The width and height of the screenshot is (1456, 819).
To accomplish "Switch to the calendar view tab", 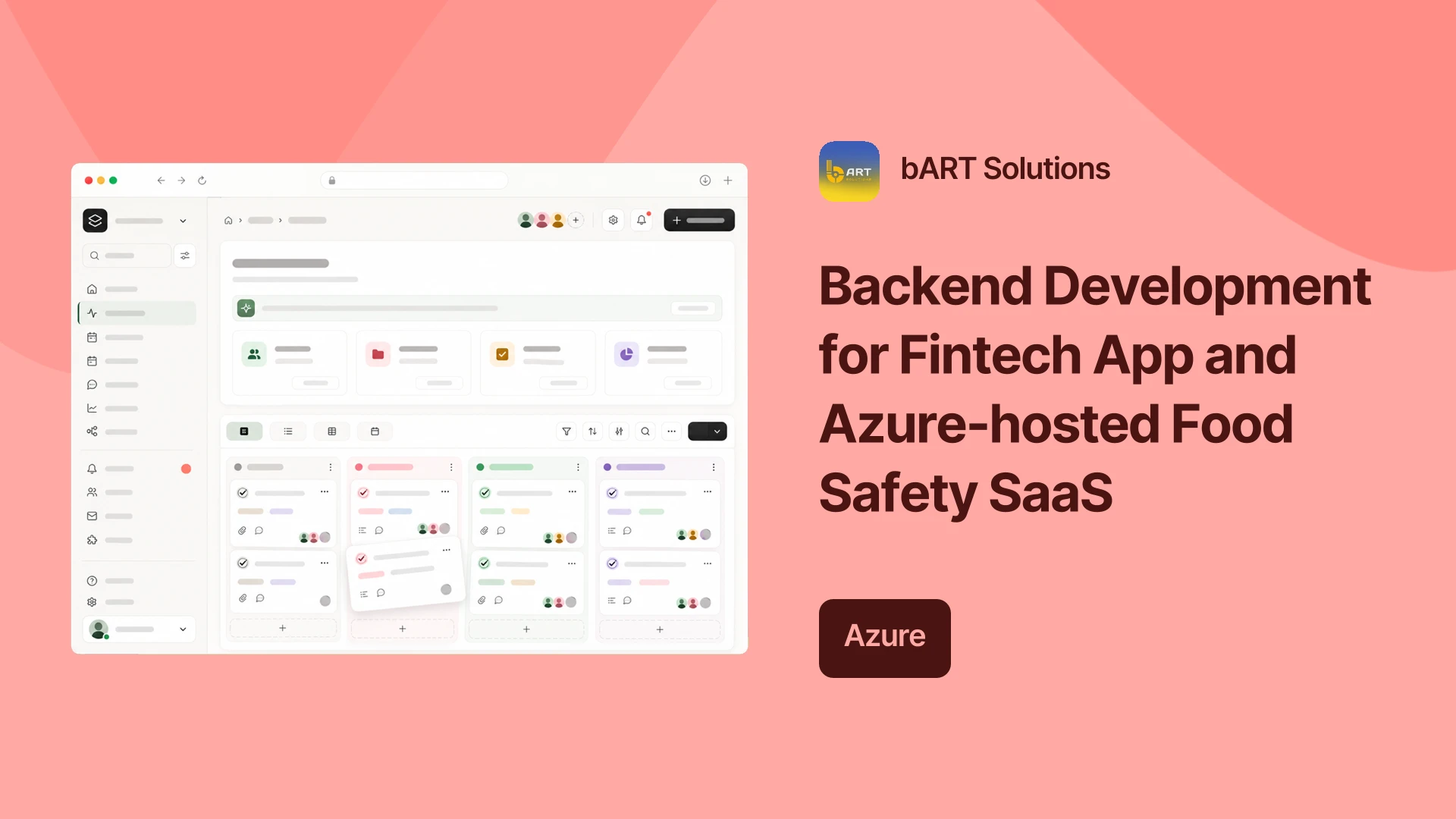I will [375, 431].
